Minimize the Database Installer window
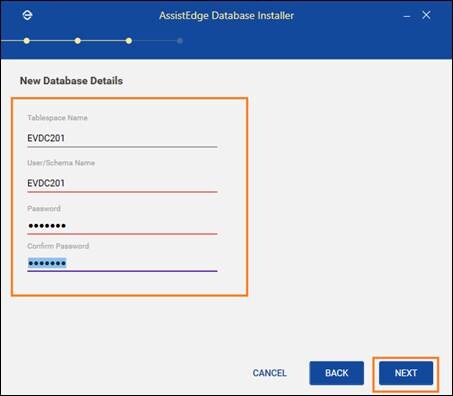 click(407, 16)
